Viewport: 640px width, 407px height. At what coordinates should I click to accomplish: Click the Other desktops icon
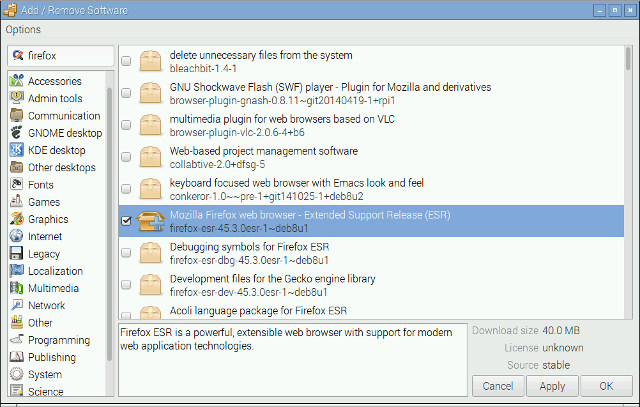click(16, 167)
